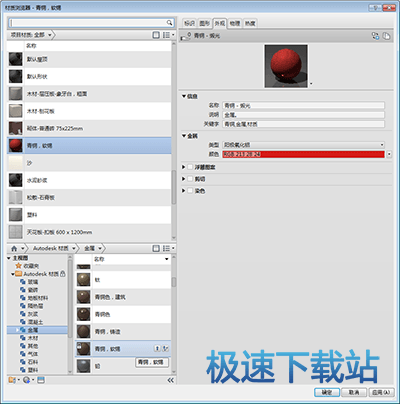Screen dimensions: 400x404
Task: Select 水泥砂浆 material in project list
Action: [89, 180]
